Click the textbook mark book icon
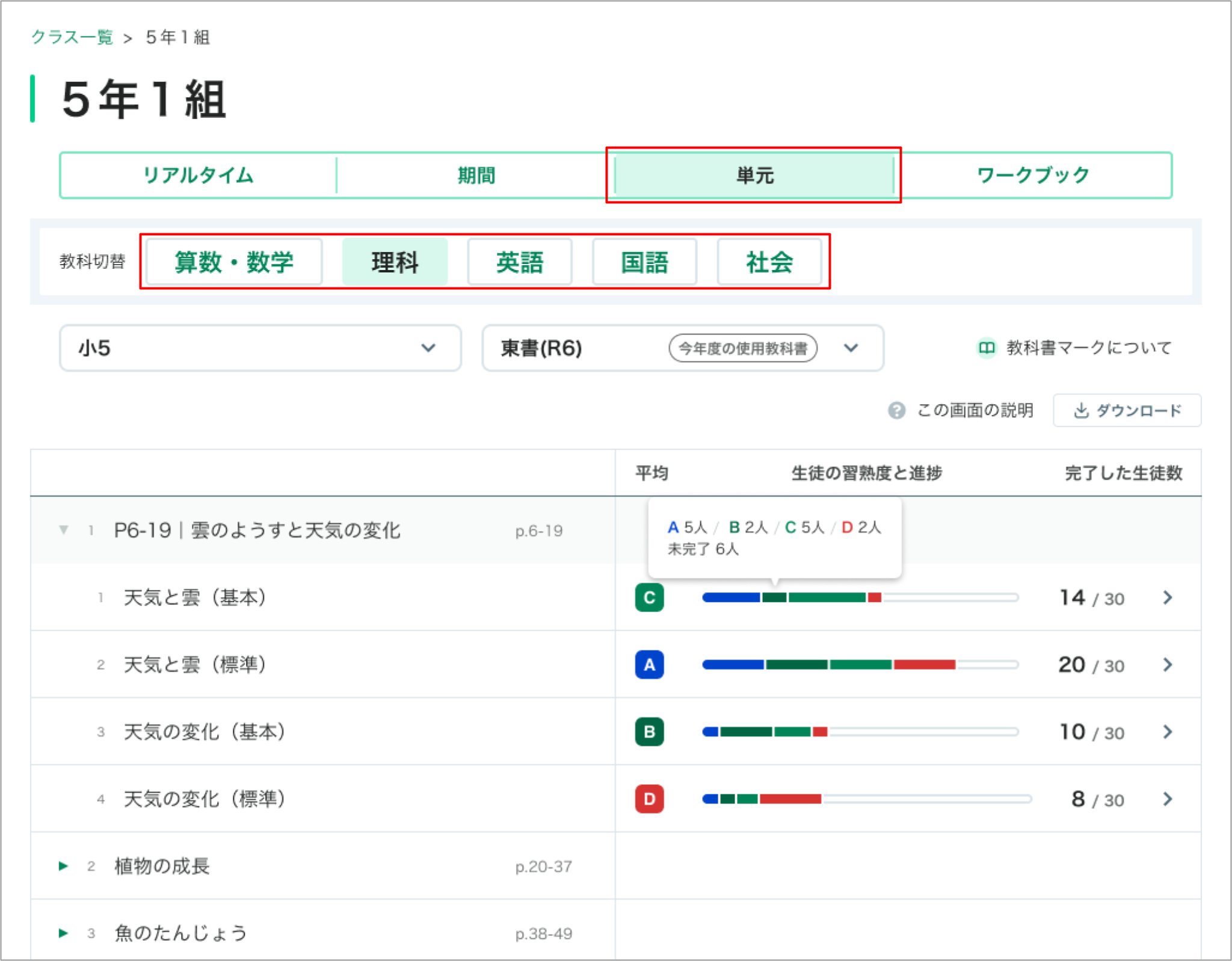The height and width of the screenshot is (961, 1232). click(x=986, y=348)
